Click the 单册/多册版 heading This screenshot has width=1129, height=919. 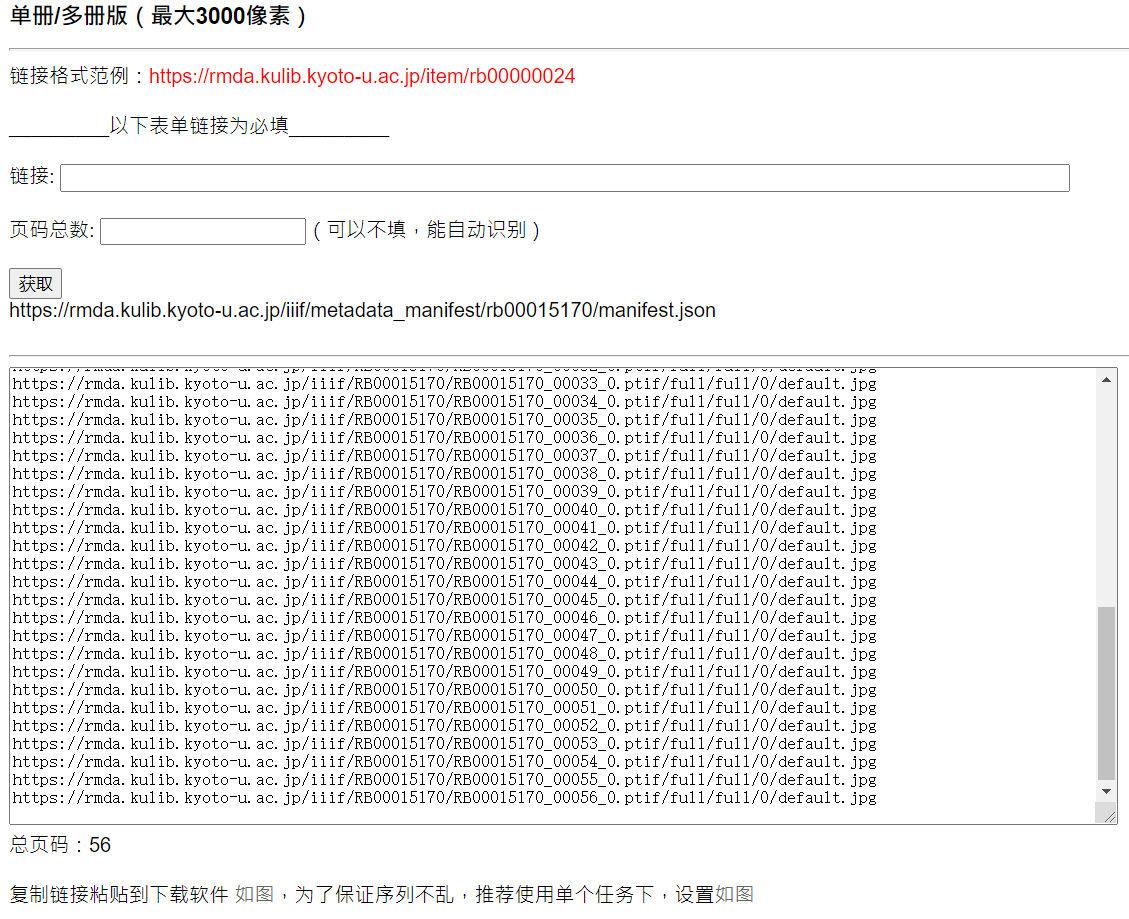click(158, 17)
